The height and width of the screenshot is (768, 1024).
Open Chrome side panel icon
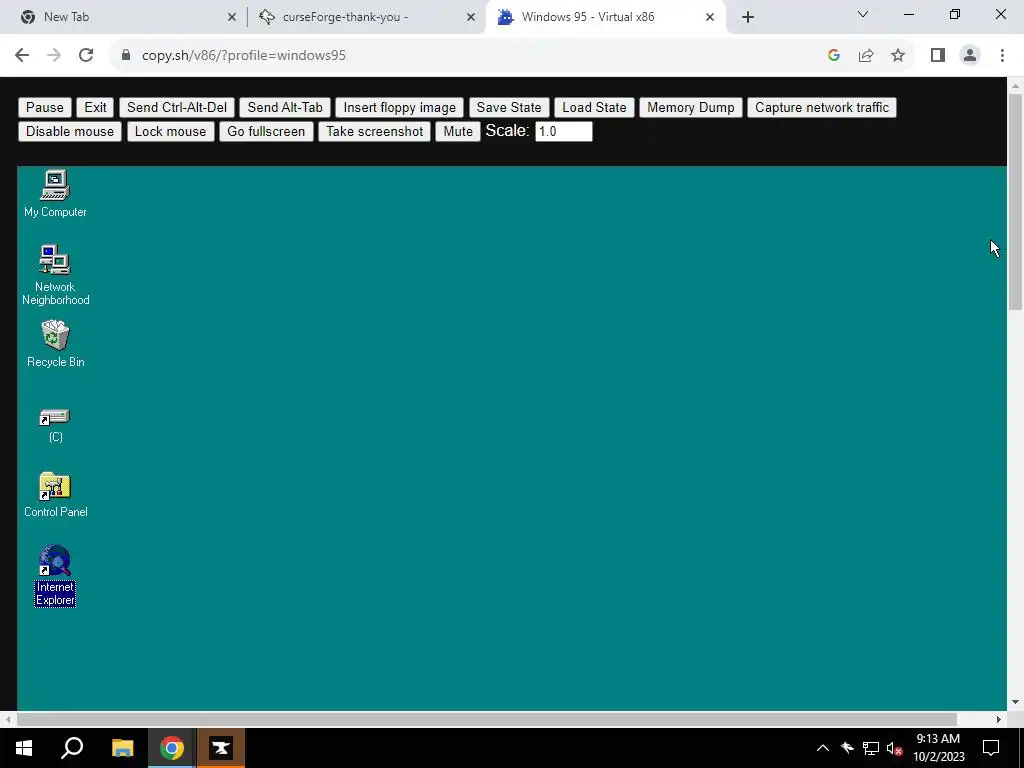[938, 56]
